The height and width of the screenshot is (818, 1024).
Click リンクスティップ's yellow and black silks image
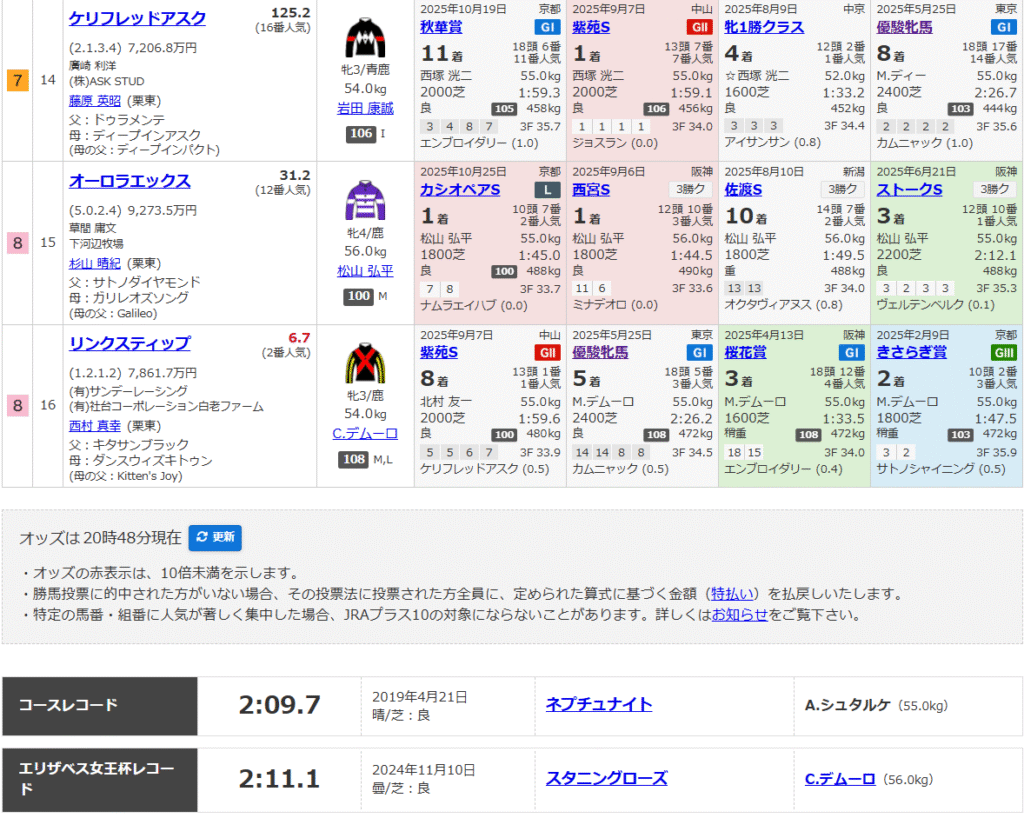(x=365, y=363)
